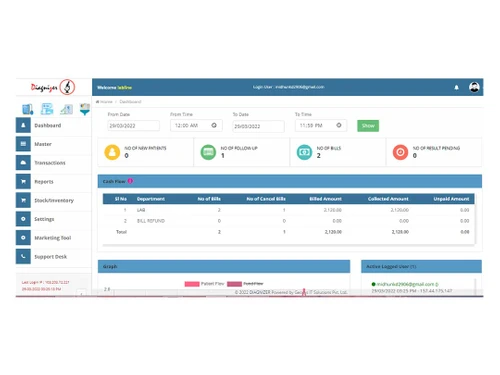Click the No of Bills teal icon
The width and height of the screenshot is (500, 375).
point(304,152)
